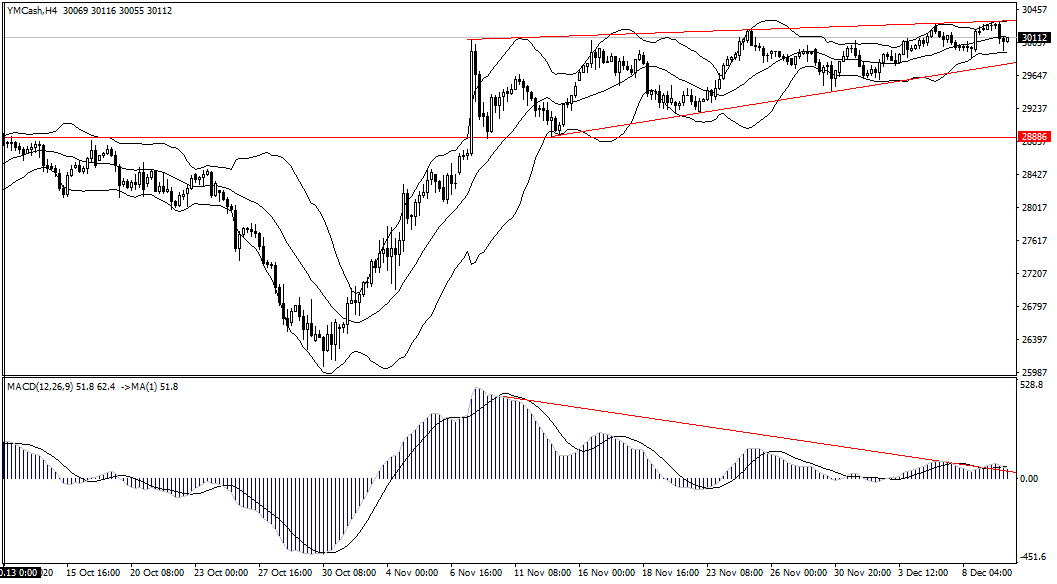Click the 8 Dec 04:00 time label
The image size is (1057, 584).
click(988, 574)
